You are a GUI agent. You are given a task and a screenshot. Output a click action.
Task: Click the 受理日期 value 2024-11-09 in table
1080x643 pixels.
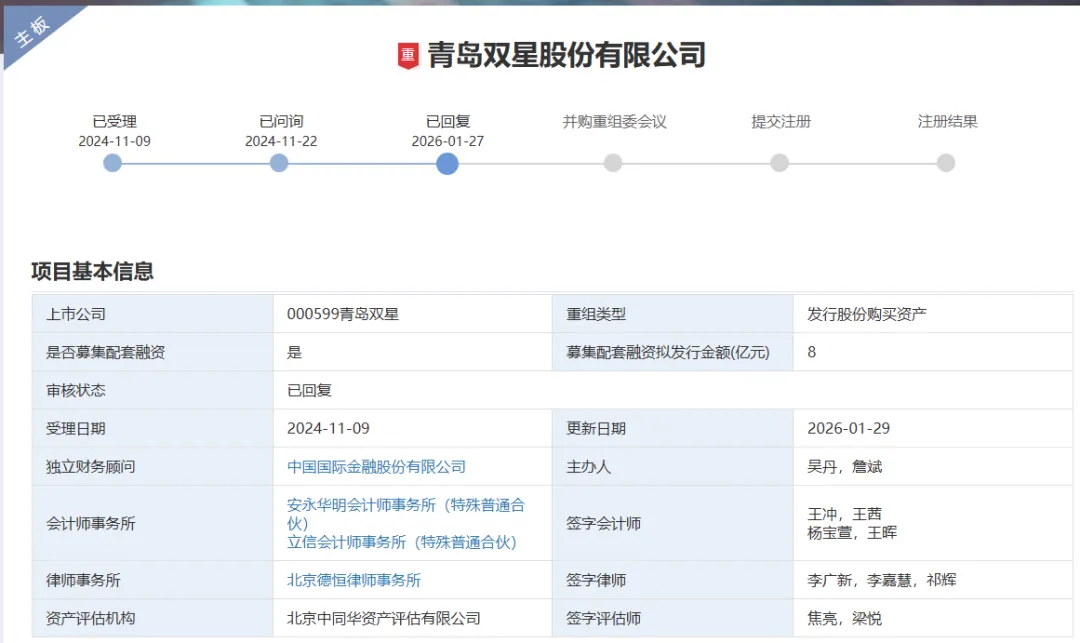coord(328,428)
